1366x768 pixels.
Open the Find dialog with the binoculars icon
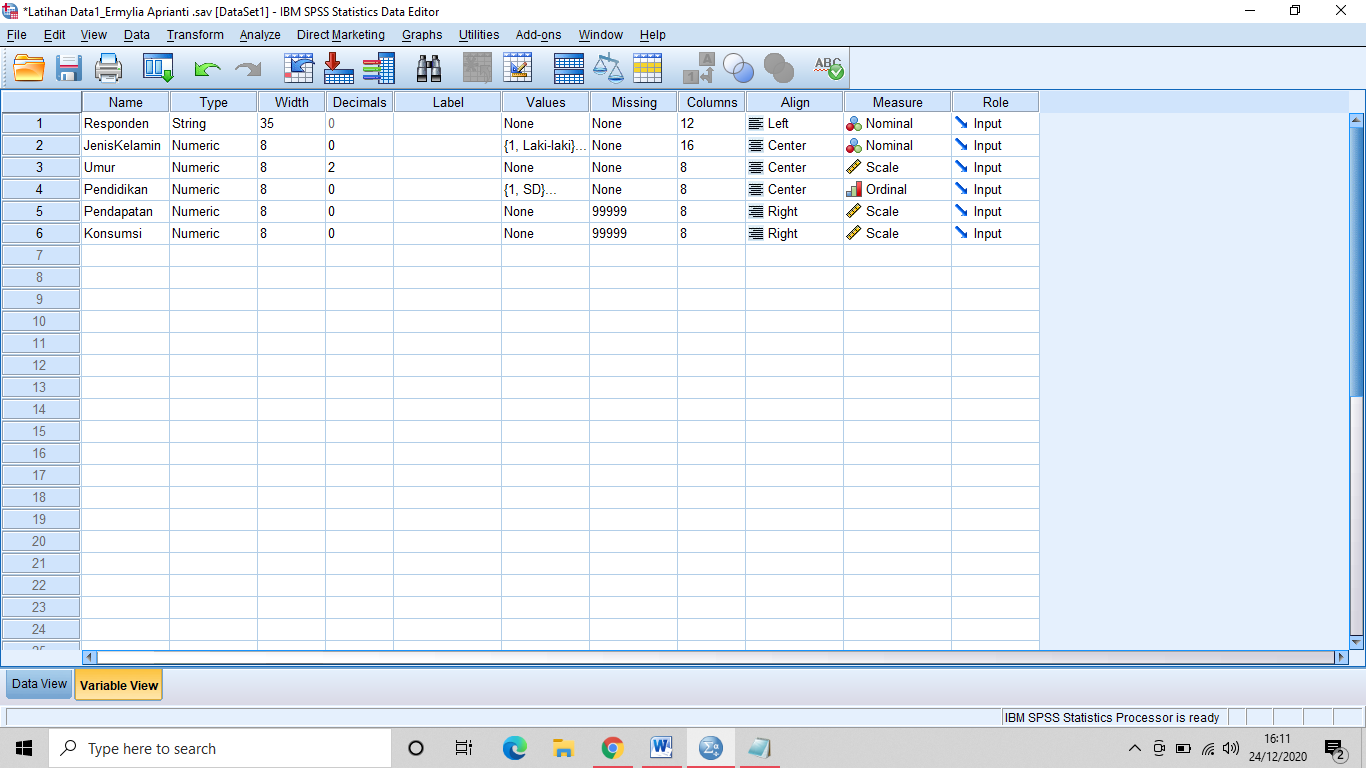[428, 67]
